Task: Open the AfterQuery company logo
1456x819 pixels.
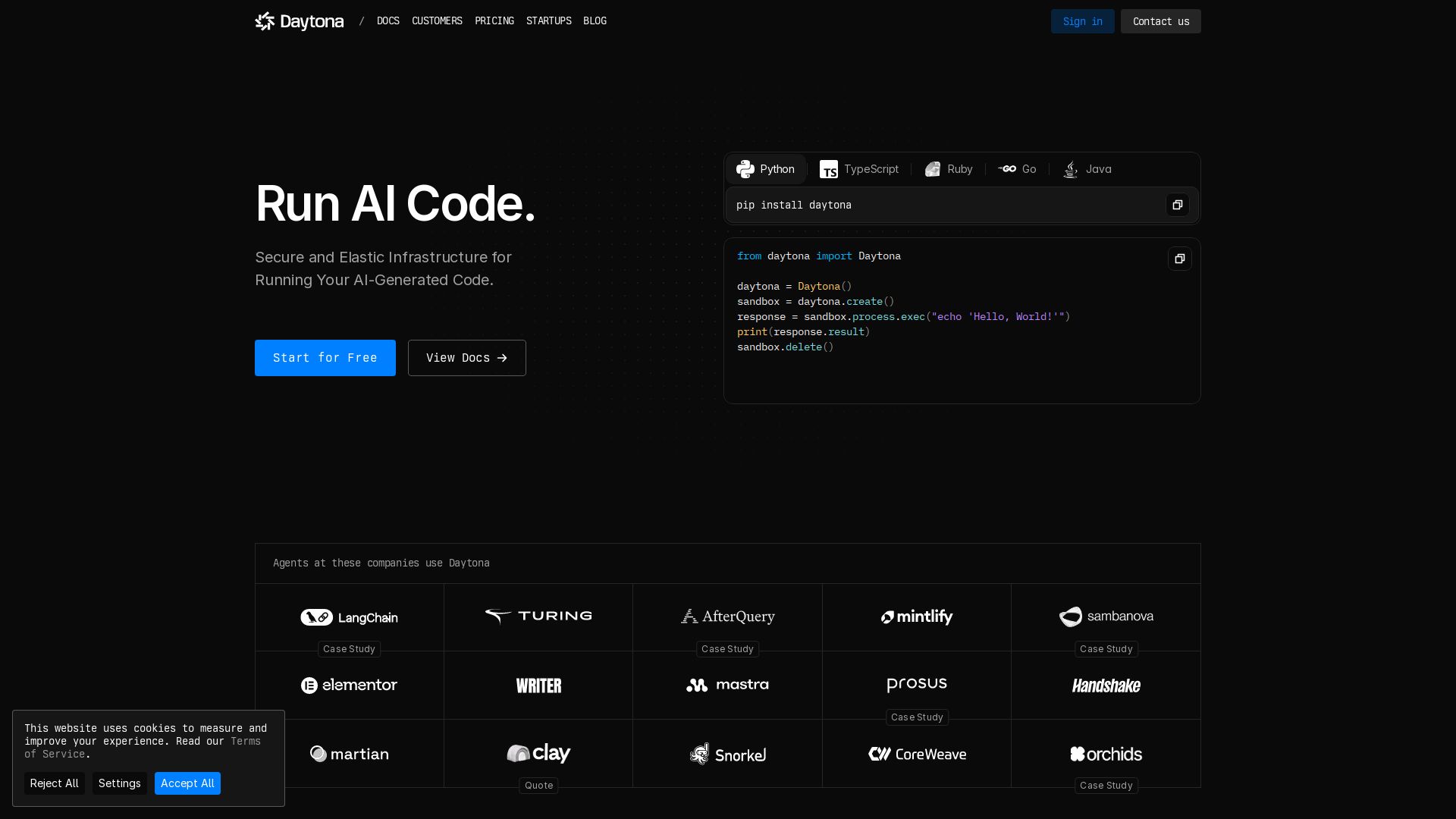Action: (728, 617)
